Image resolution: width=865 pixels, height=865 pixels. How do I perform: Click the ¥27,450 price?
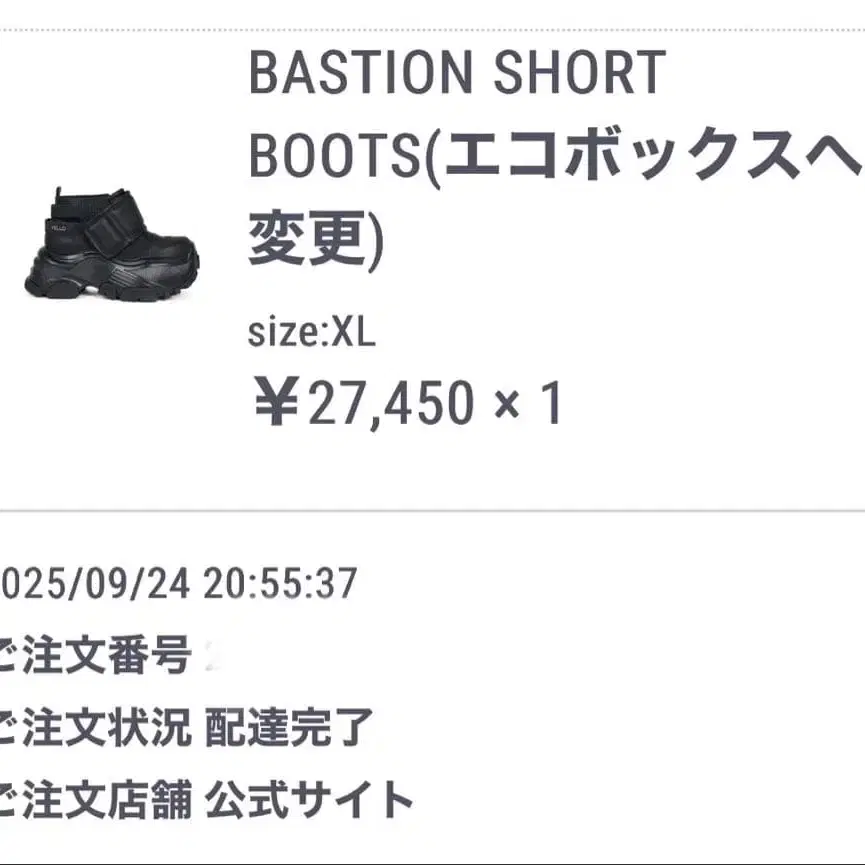click(x=365, y=403)
